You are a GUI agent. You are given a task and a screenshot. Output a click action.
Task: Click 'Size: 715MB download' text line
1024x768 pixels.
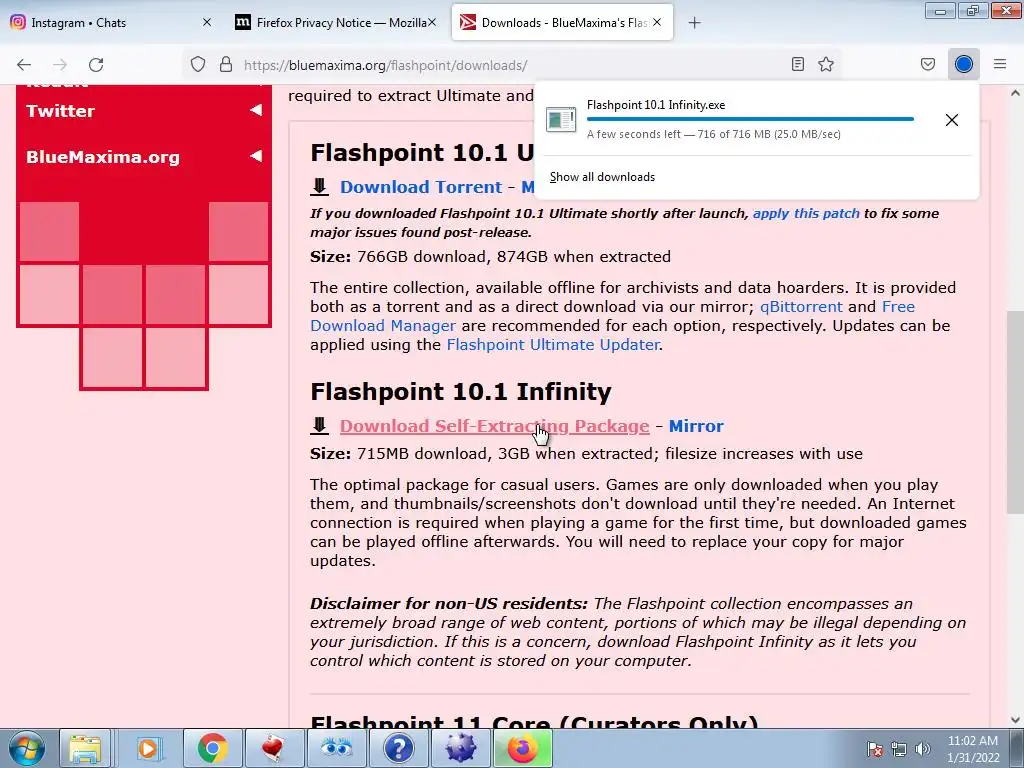tap(586, 454)
